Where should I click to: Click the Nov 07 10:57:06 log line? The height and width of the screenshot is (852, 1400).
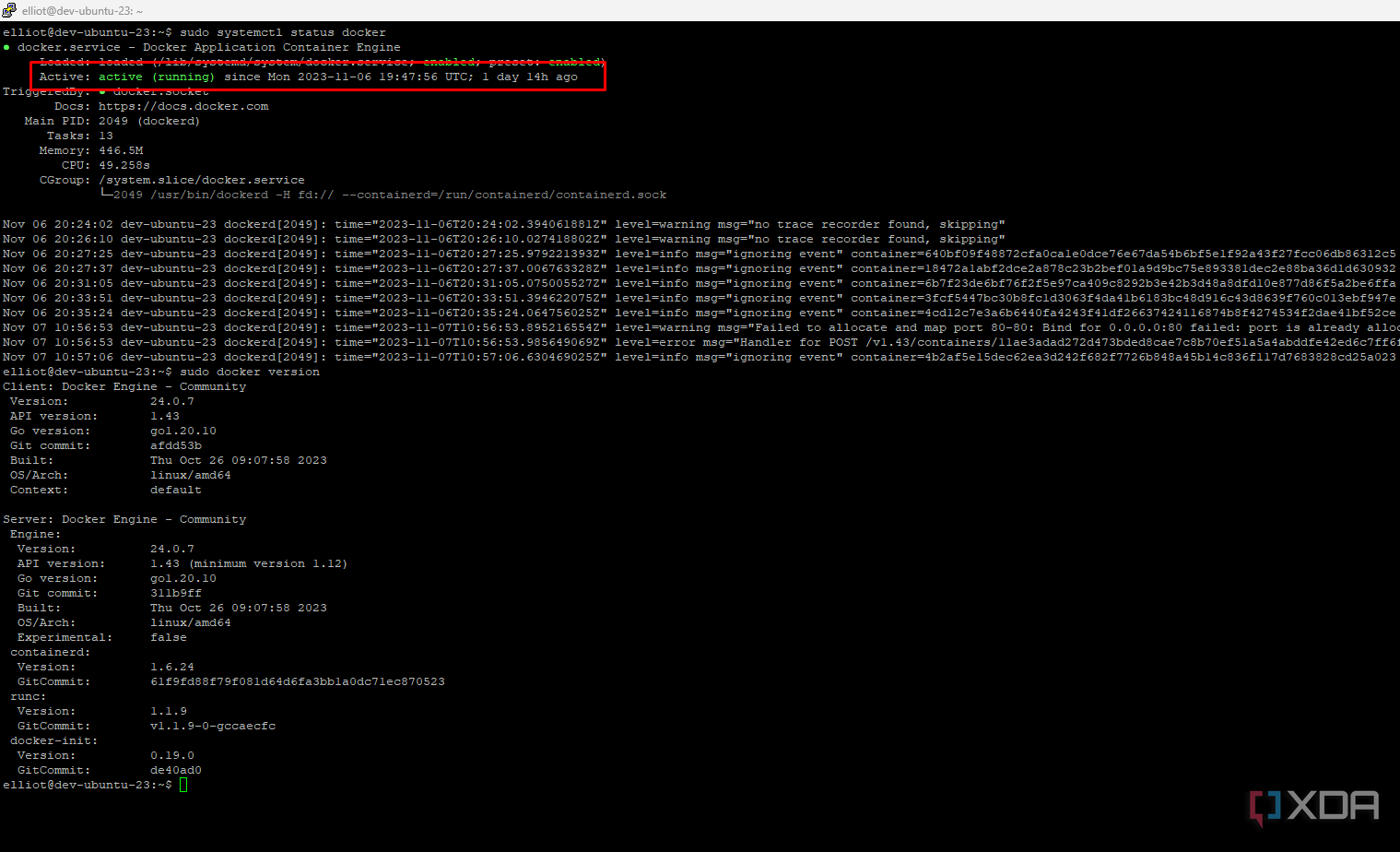pos(700,357)
